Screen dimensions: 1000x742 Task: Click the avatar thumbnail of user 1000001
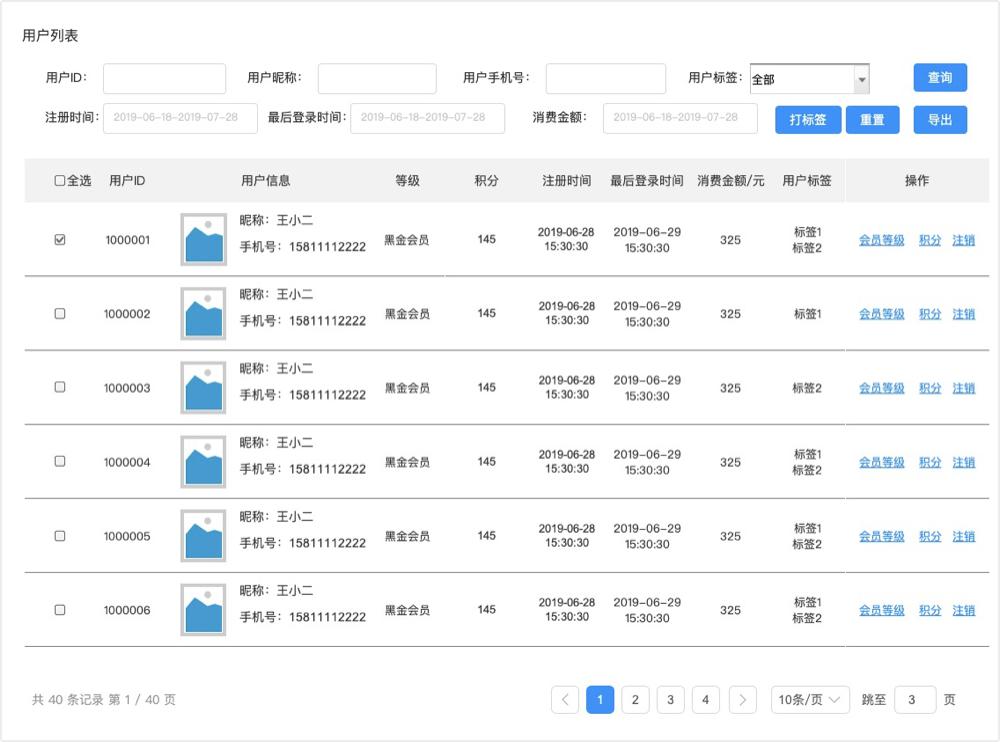click(203, 240)
